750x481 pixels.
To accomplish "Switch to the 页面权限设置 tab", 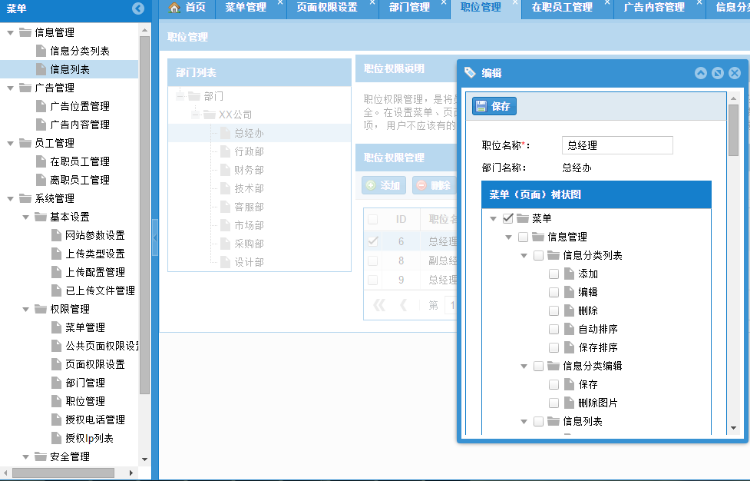I will point(327,8).
